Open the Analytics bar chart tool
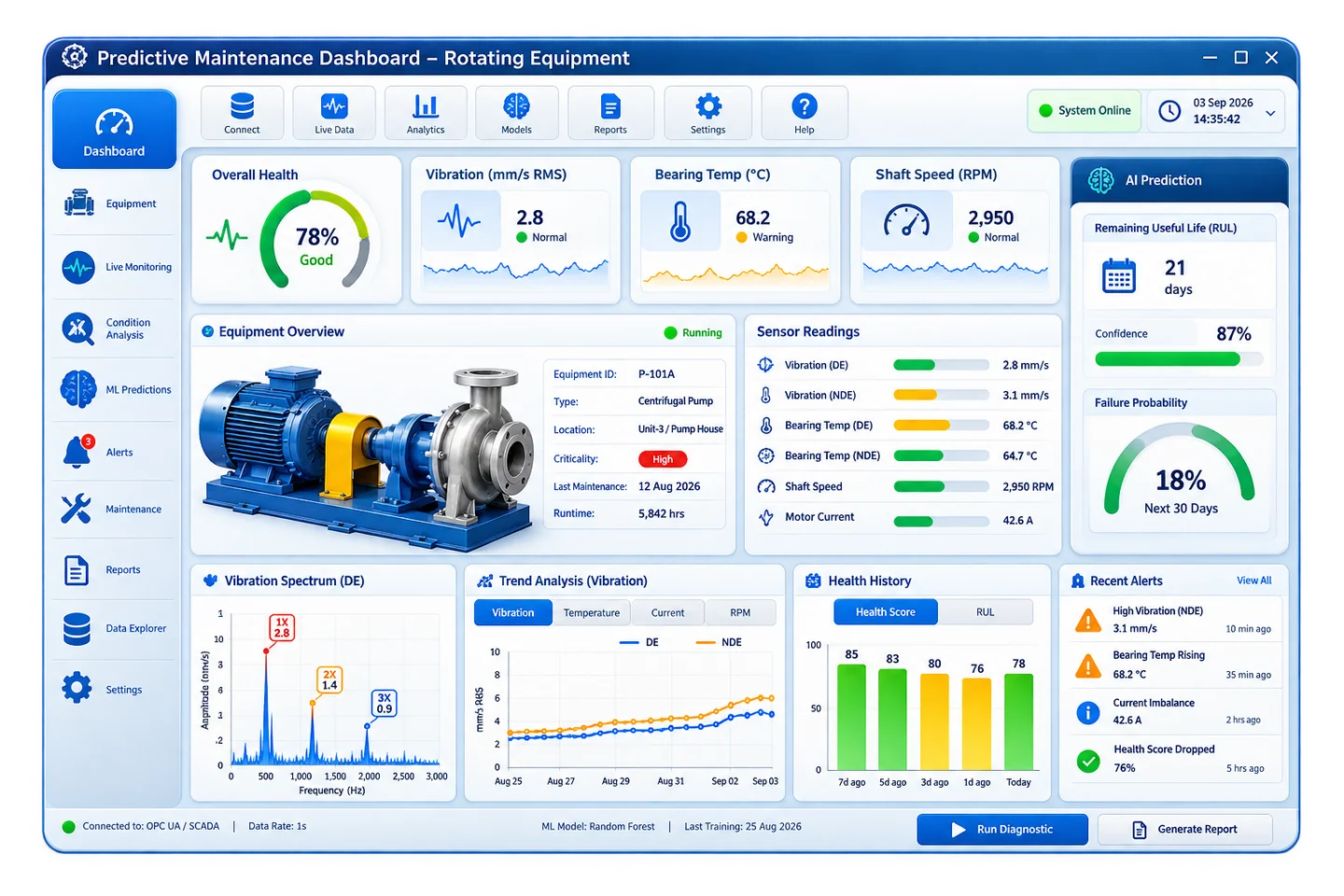 [426, 113]
